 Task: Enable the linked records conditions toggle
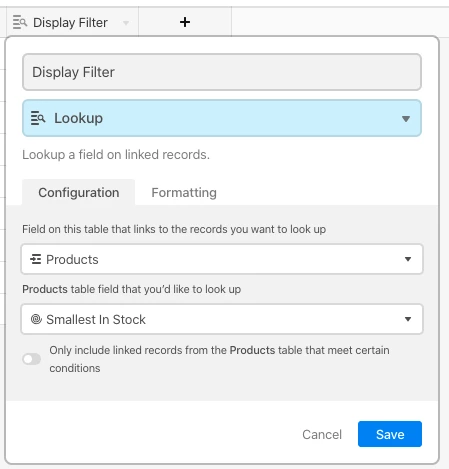click(32, 359)
